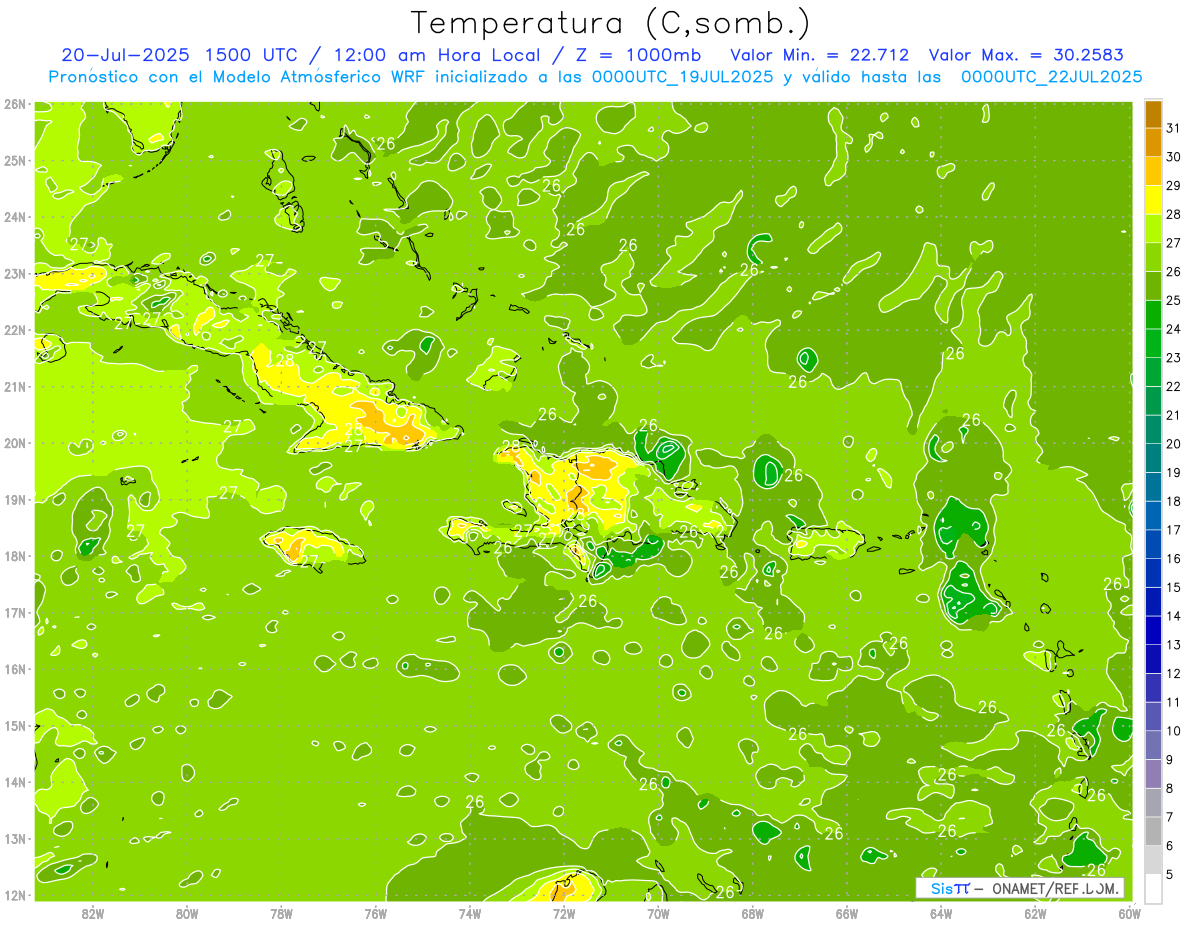Screen dimensions: 1200x927
Task: Click the 78W longitude axis label
Action: pyautogui.click(x=281, y=913)
